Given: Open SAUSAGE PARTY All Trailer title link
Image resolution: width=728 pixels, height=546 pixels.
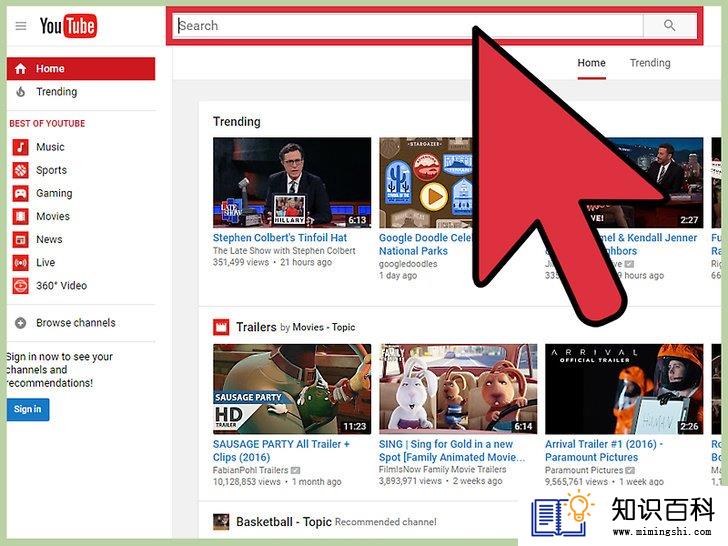Looking at the screenshot, I should (x=281, y=451).
